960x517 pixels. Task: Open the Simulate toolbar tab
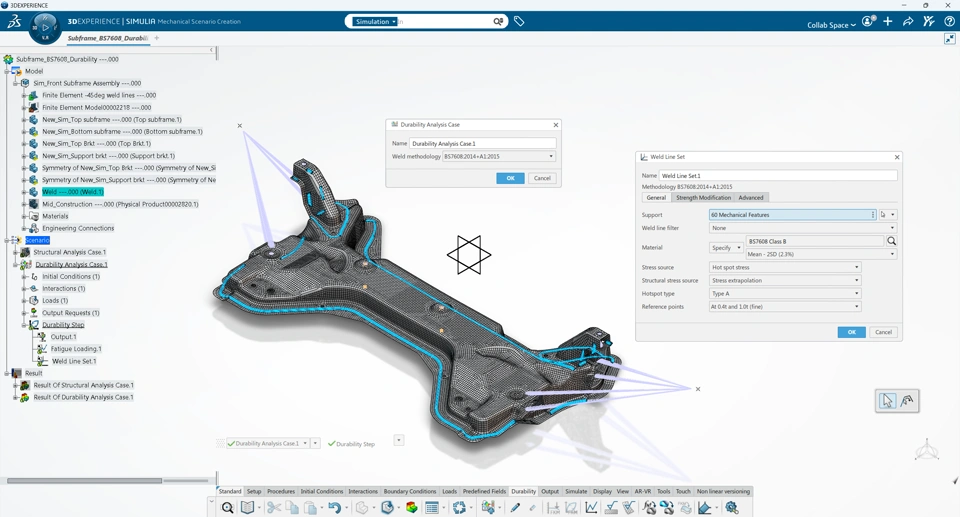pos(576,491)
